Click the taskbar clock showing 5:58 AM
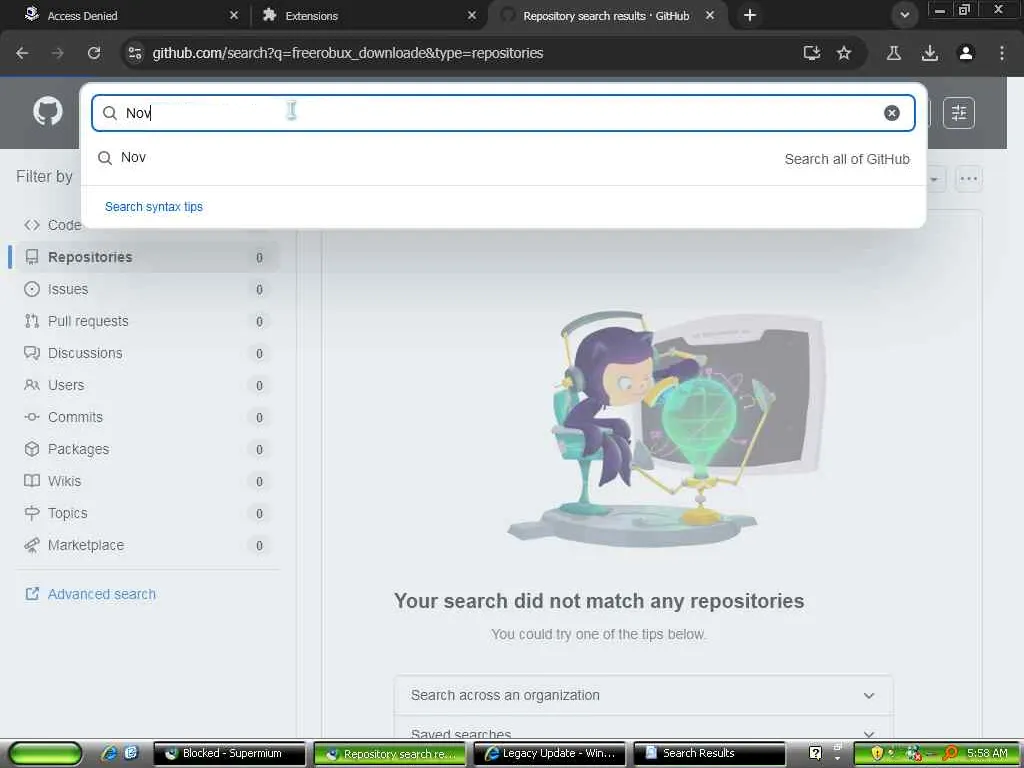 (x=987, y=754)
